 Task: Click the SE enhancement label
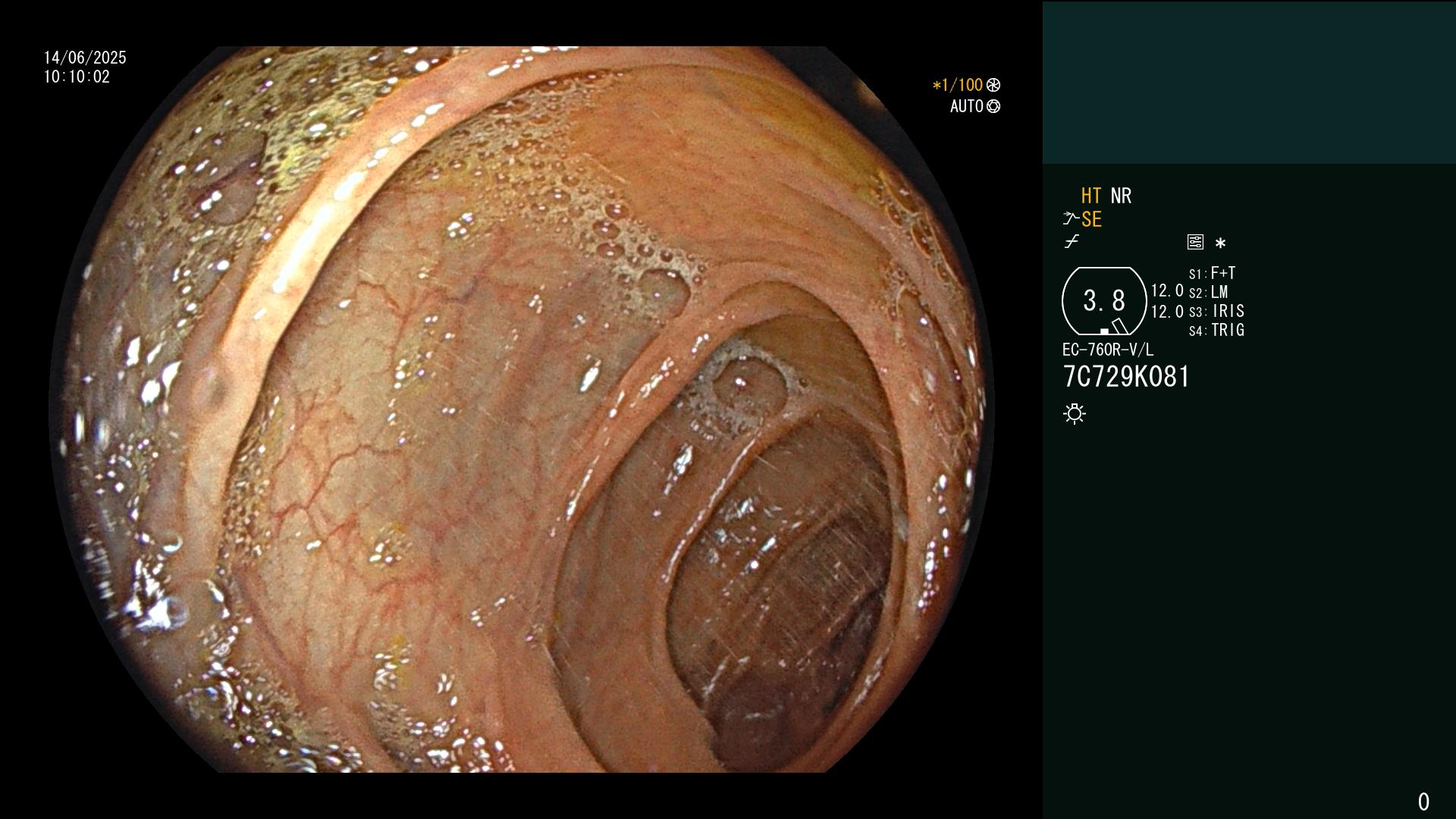pos(1091,219)
